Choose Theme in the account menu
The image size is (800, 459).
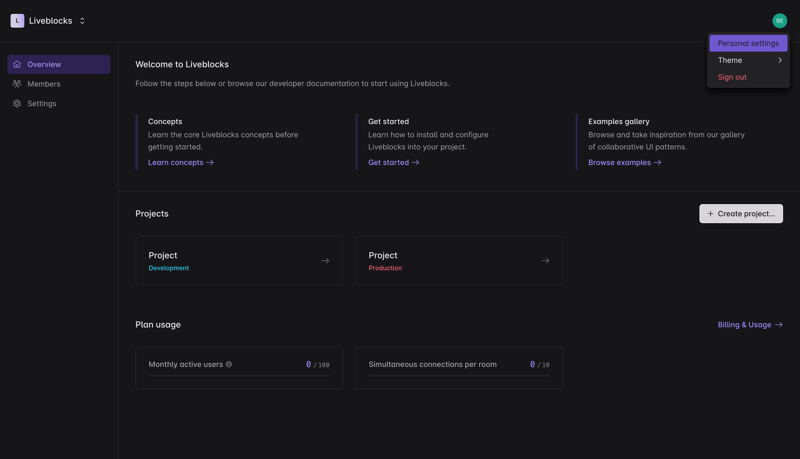[748, 60]
